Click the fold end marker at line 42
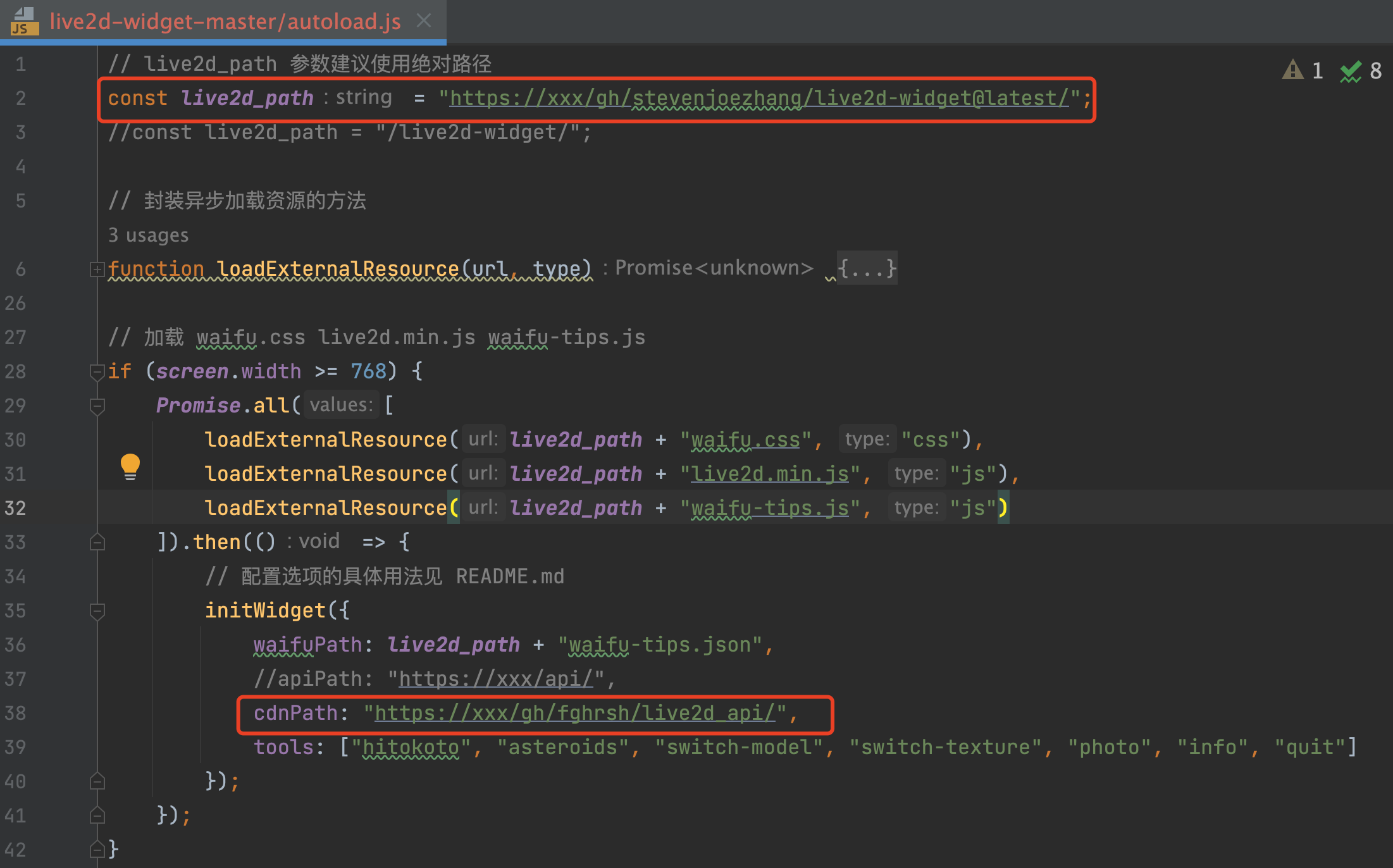1393x868 pixels. pos(97,849)
